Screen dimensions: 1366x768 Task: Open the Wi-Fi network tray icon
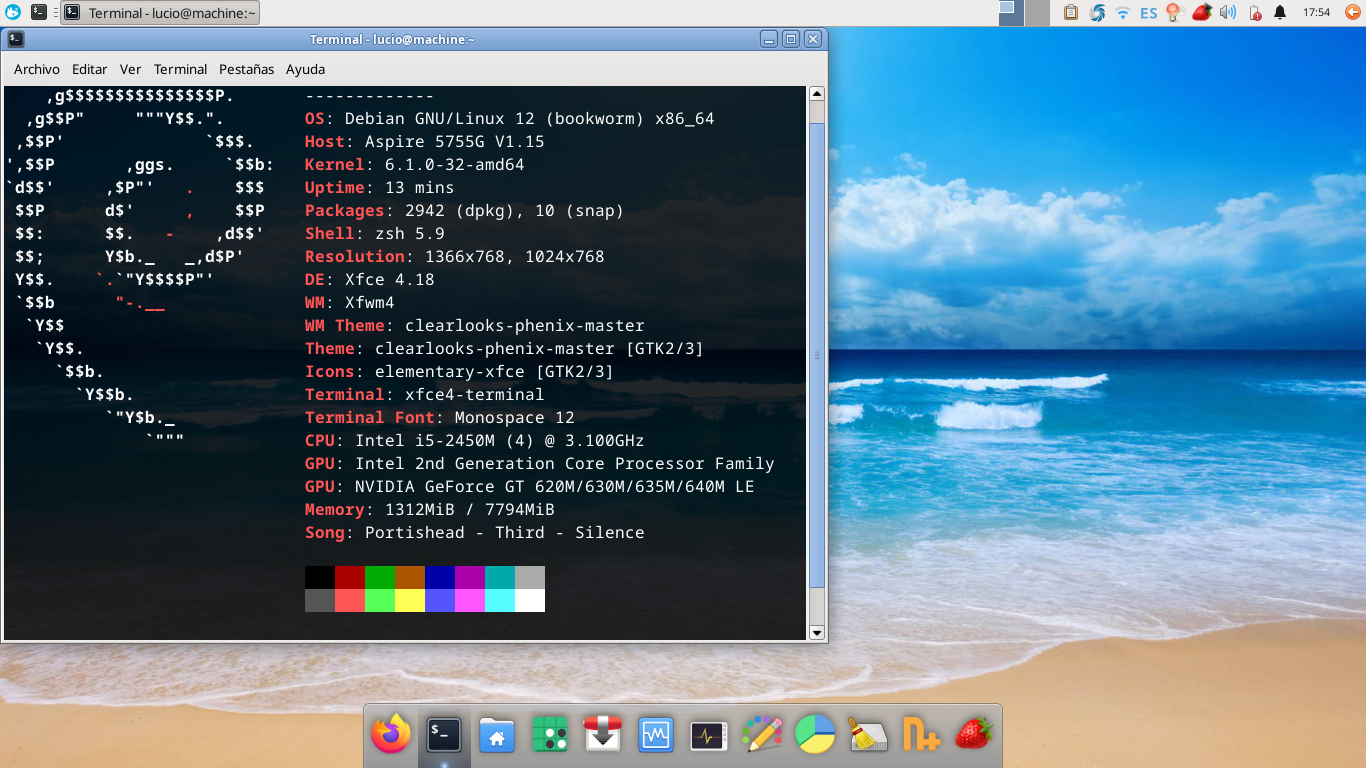click(x=1123, y=13)
